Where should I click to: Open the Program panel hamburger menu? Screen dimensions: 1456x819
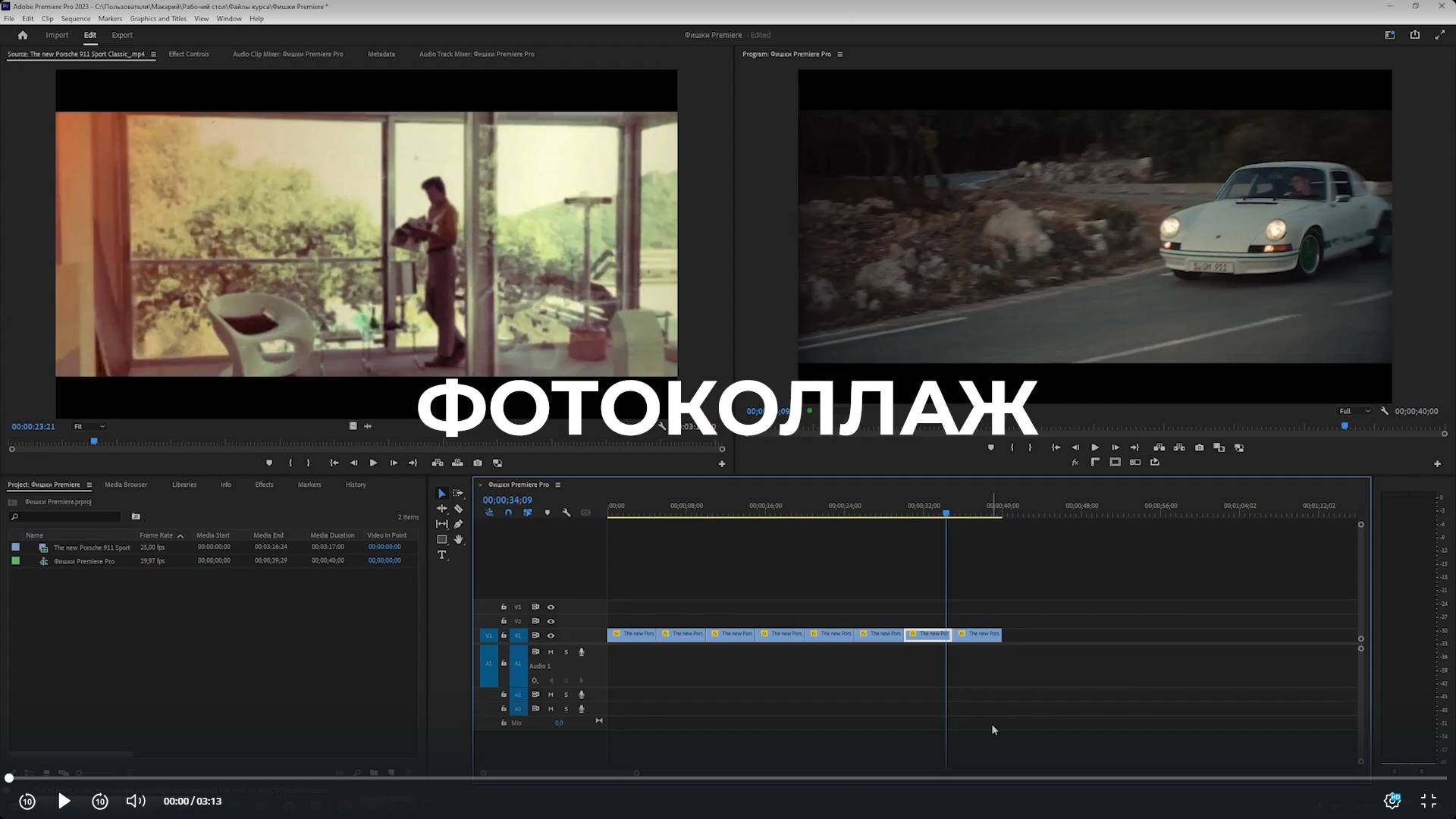click(839, 54)
